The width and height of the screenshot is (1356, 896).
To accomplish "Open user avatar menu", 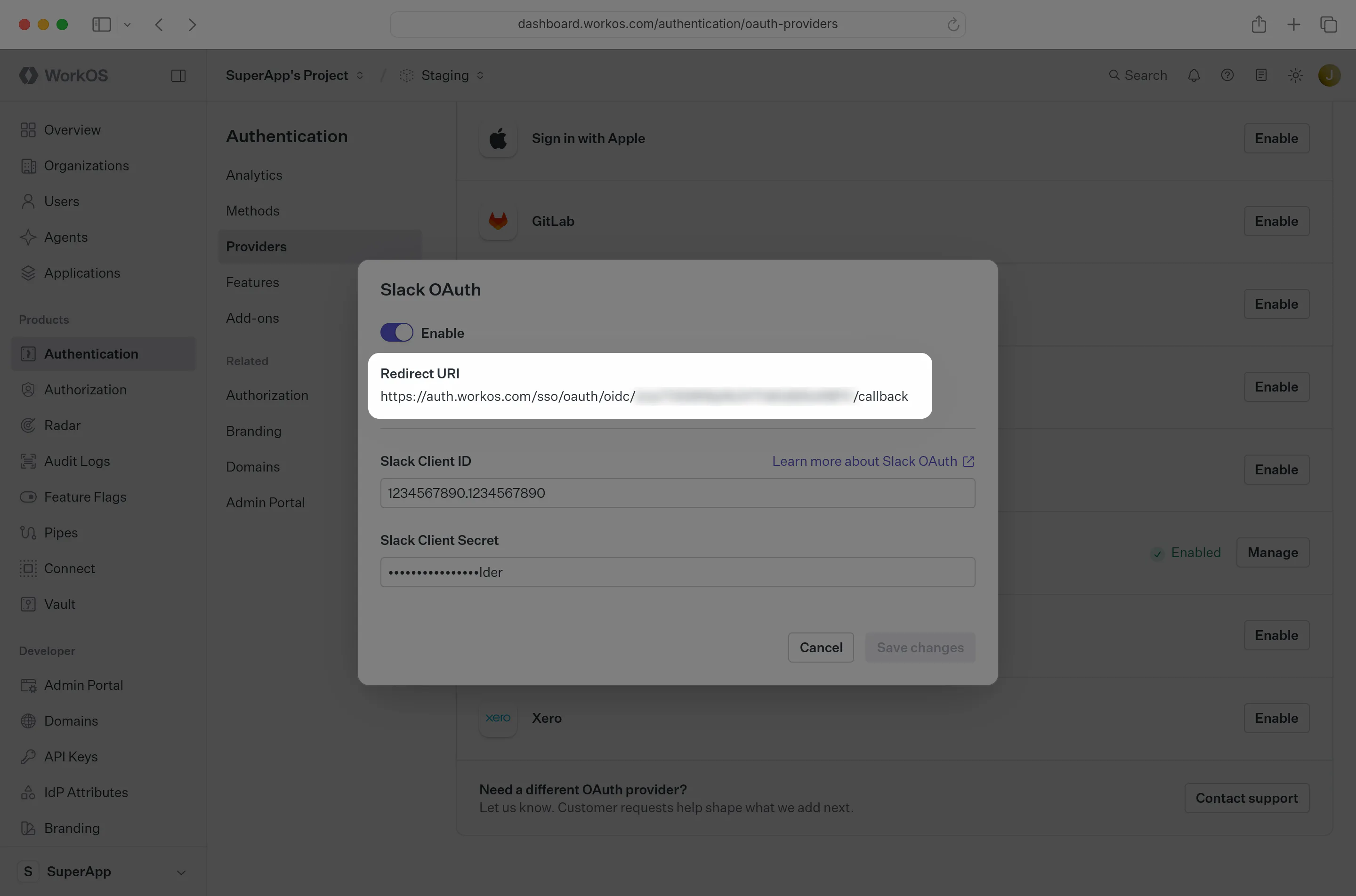I will click(1329, 75).
